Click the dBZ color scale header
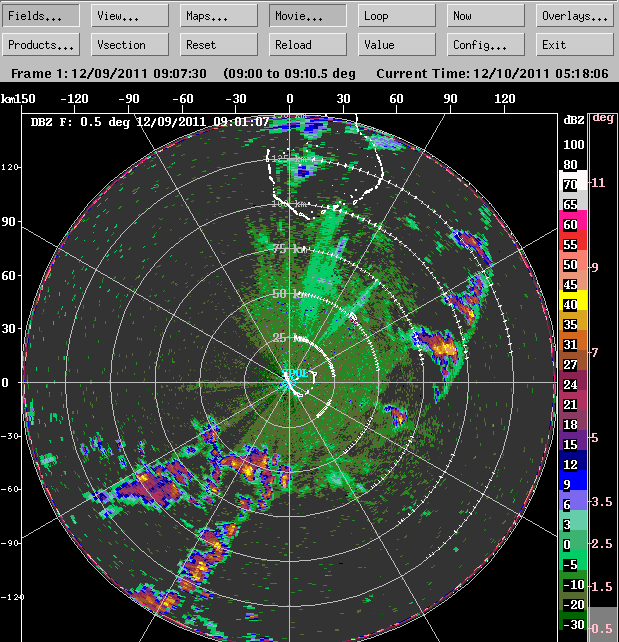Viewport: 619px width, 642px height. [574, 120]
